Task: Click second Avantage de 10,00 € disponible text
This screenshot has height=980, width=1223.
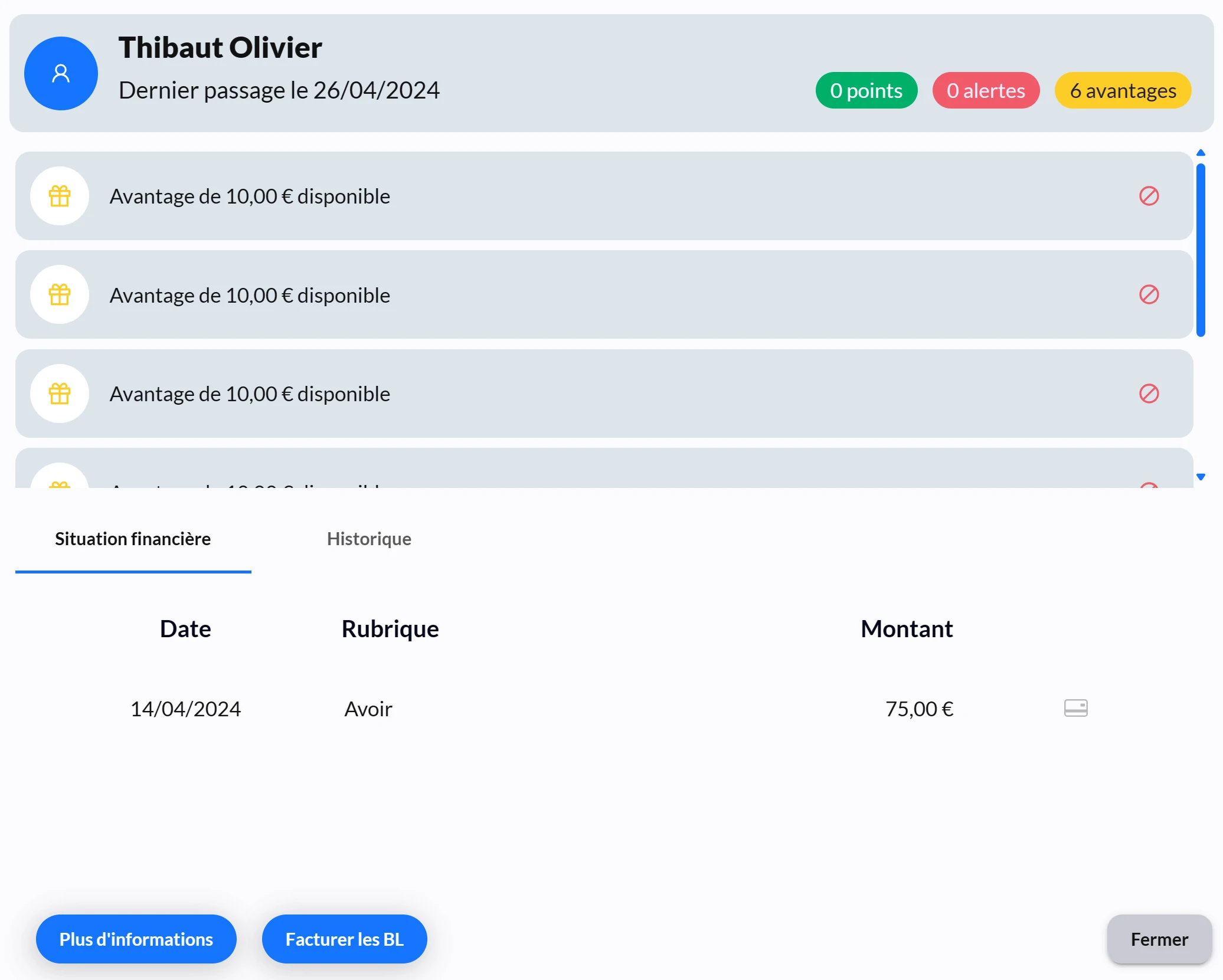Action: point(250,295)
